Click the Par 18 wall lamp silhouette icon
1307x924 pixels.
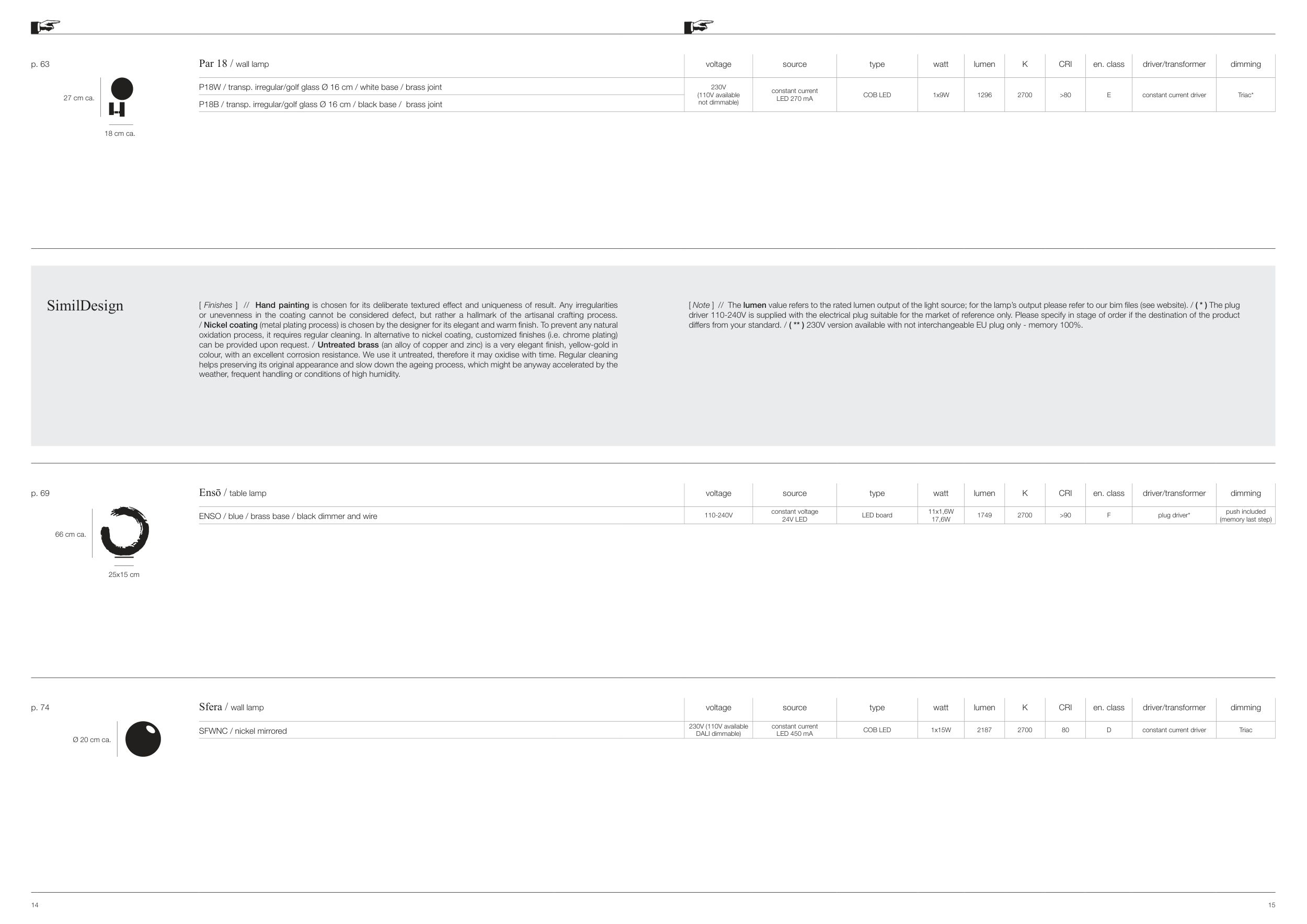121,97
